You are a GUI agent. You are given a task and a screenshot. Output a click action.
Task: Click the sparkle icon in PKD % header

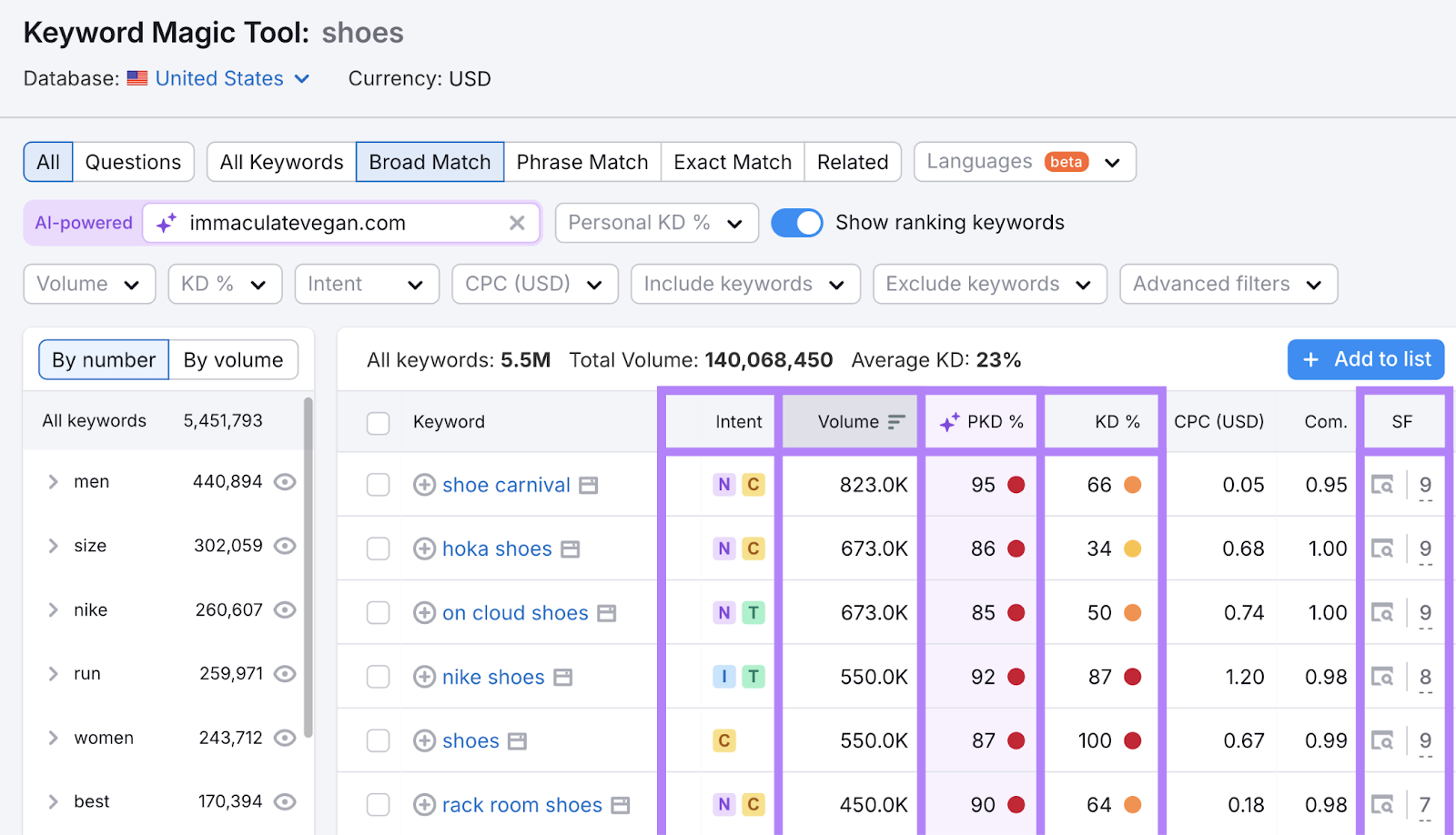[949, 422]
